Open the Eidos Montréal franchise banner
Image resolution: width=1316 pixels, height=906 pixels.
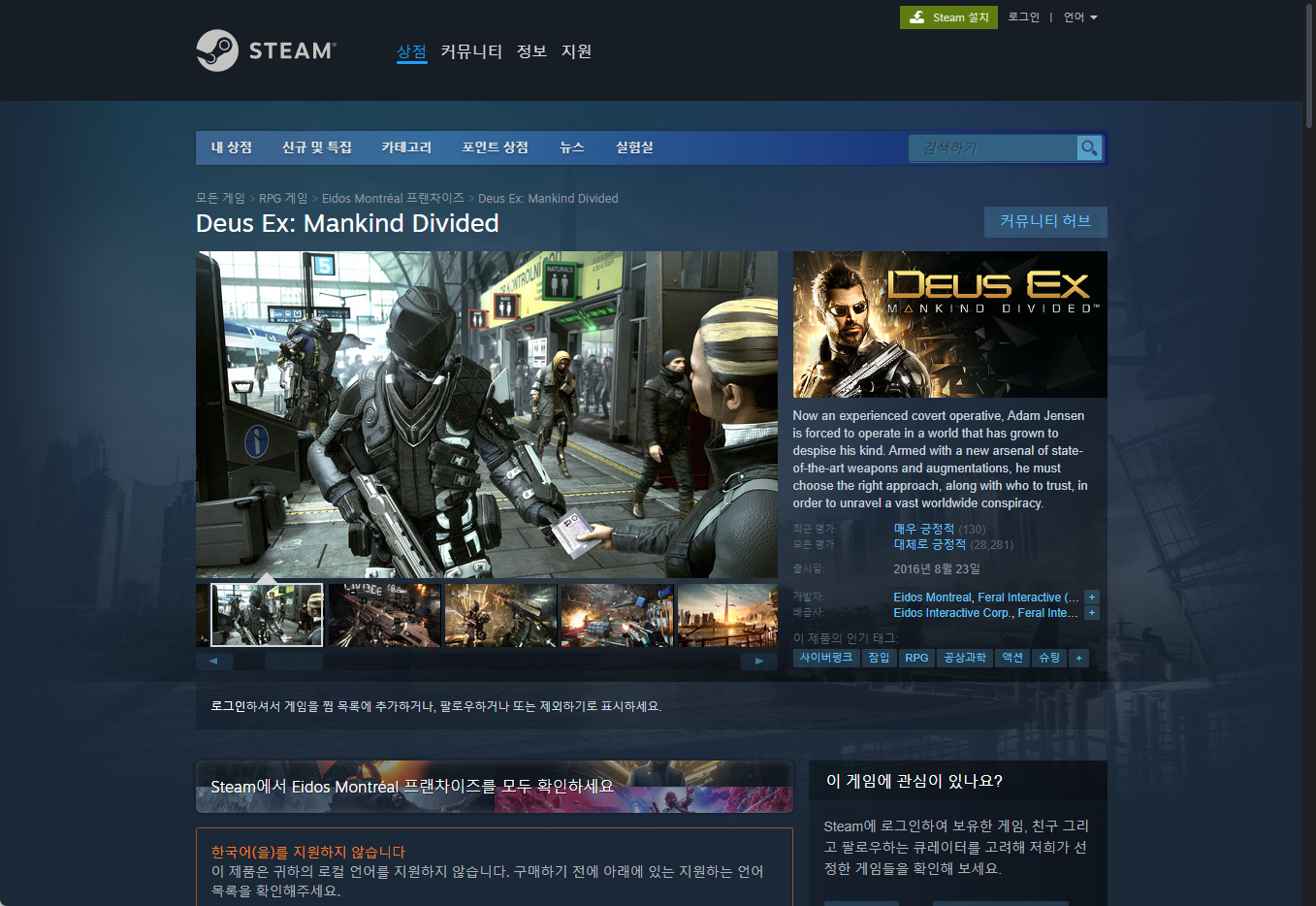pyautogui.click(x=495, y=787)
